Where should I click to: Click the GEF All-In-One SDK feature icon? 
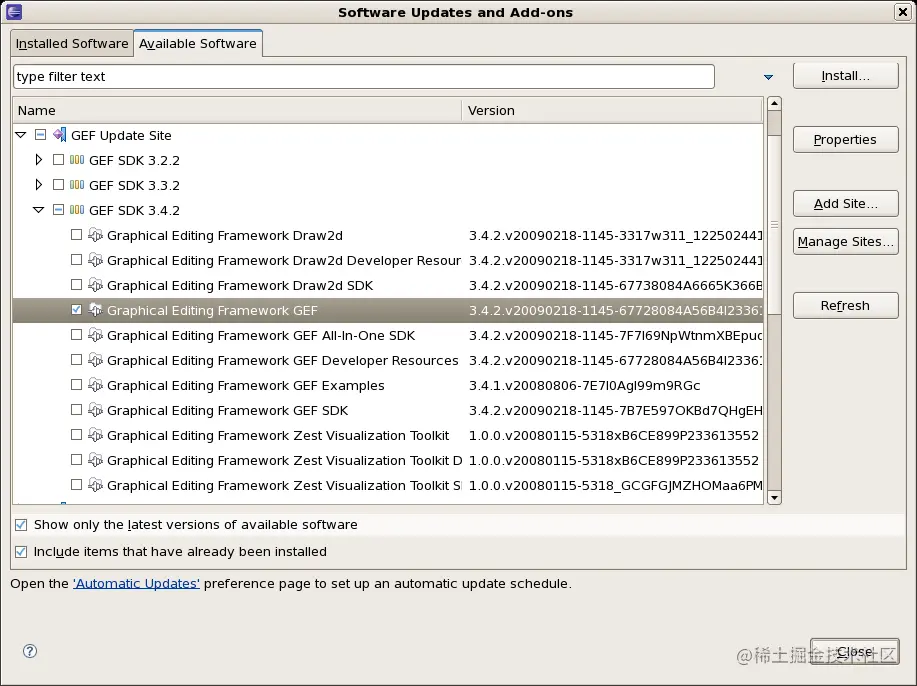click(95, 335)
